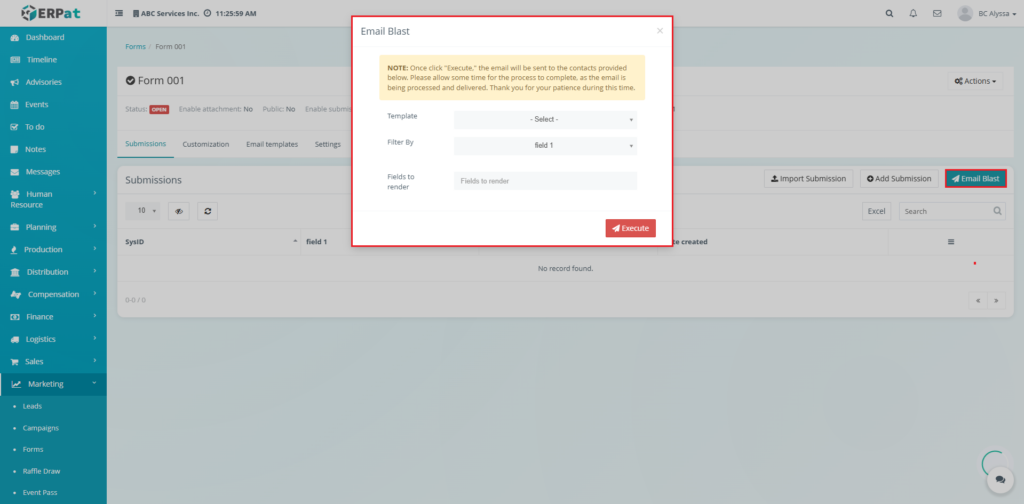This screenshot has width=1024, height=504.
Task: Click the search magnifier icon in top bar
Action: coord(890,14)
